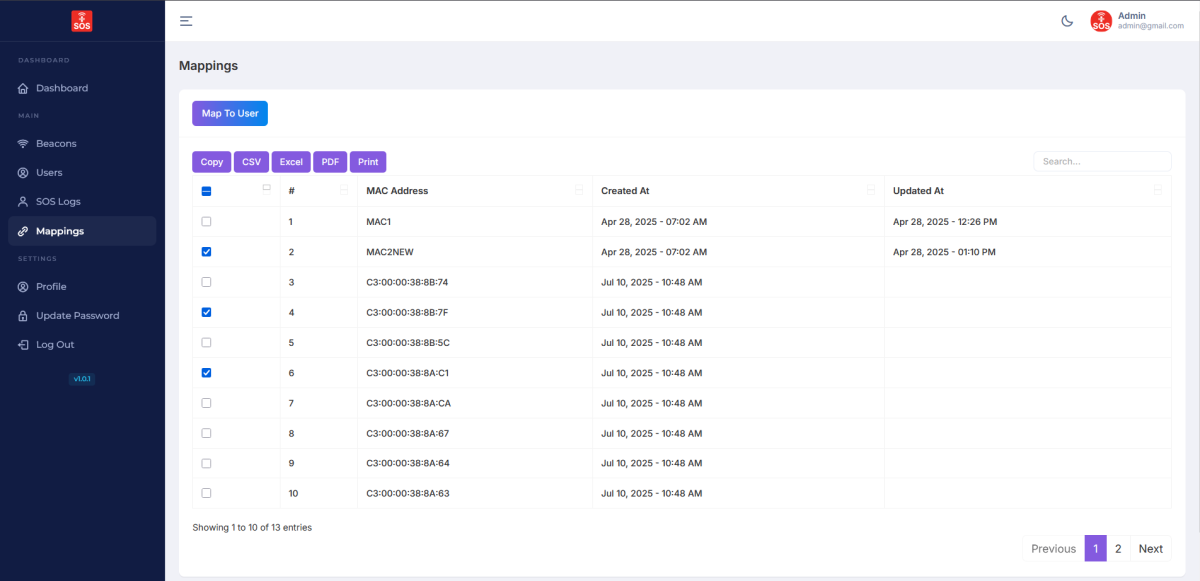Open the Admin profile avatar

[x=1101, y=21]
